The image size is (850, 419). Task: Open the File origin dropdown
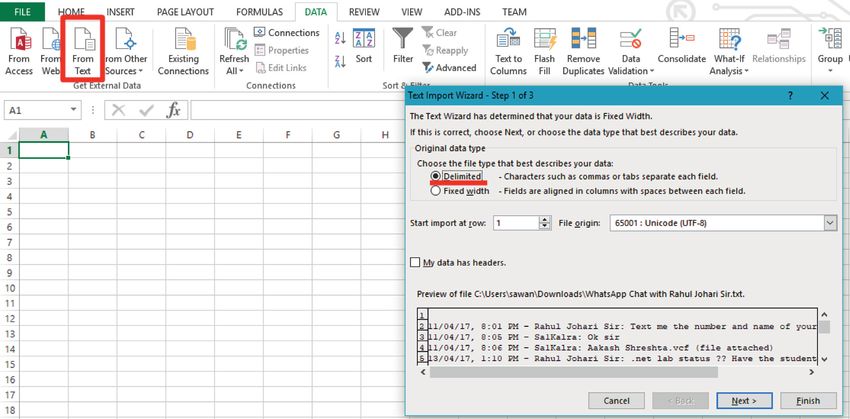[x=830, y=223]
